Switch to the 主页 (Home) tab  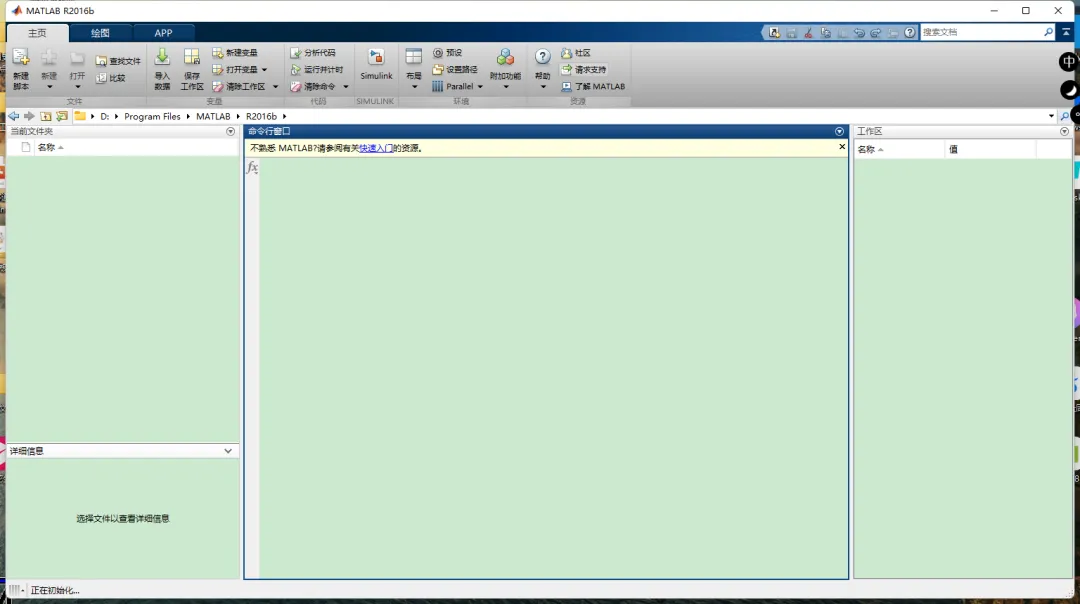pyautogui.click(x=37, y=33)
